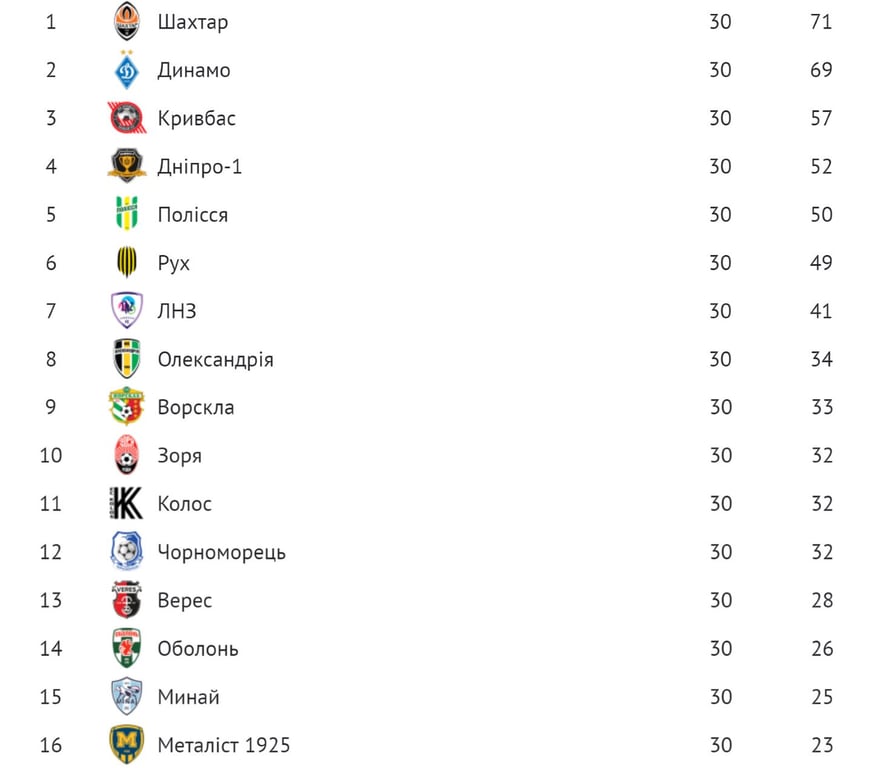This screenshot has height=768, width=886.
Task: Click the Полісся team crest
Action: [127, 215]
